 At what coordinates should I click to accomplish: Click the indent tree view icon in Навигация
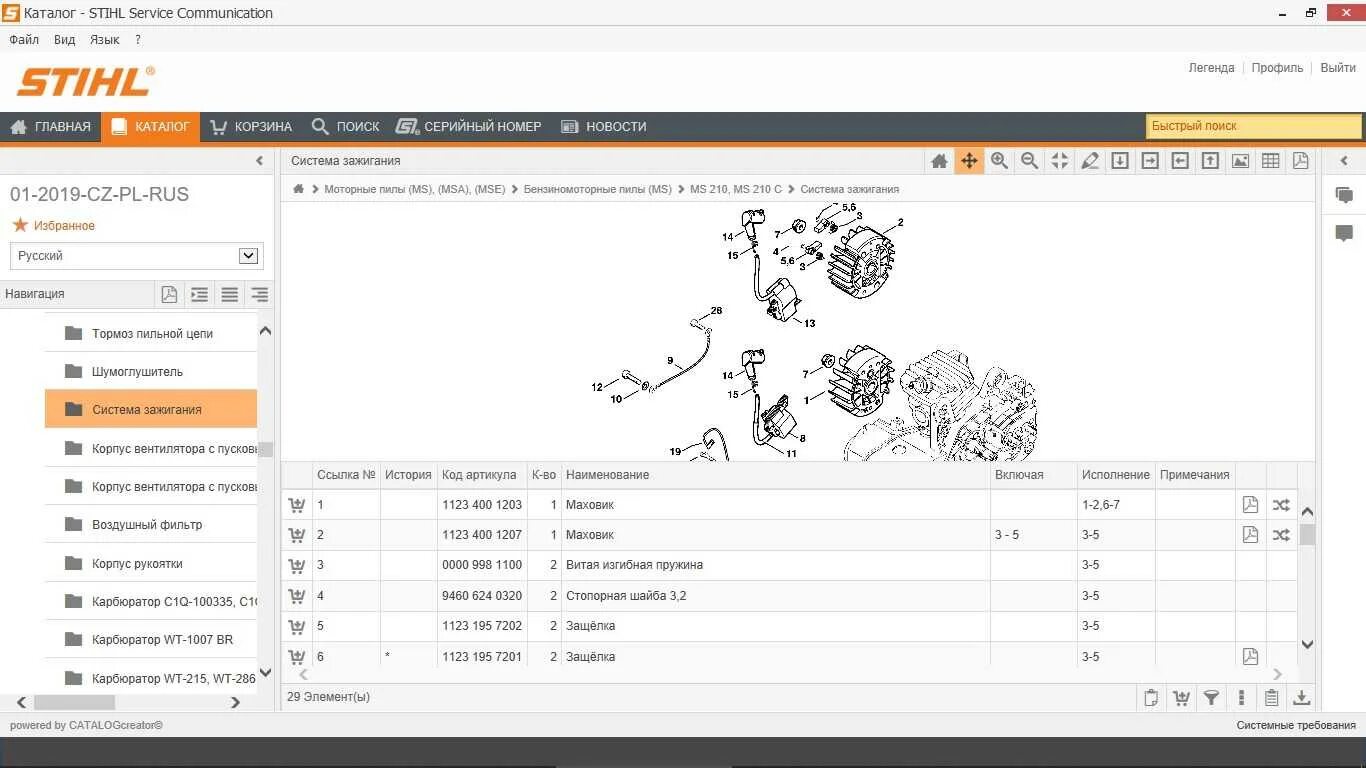pos(200,294)
